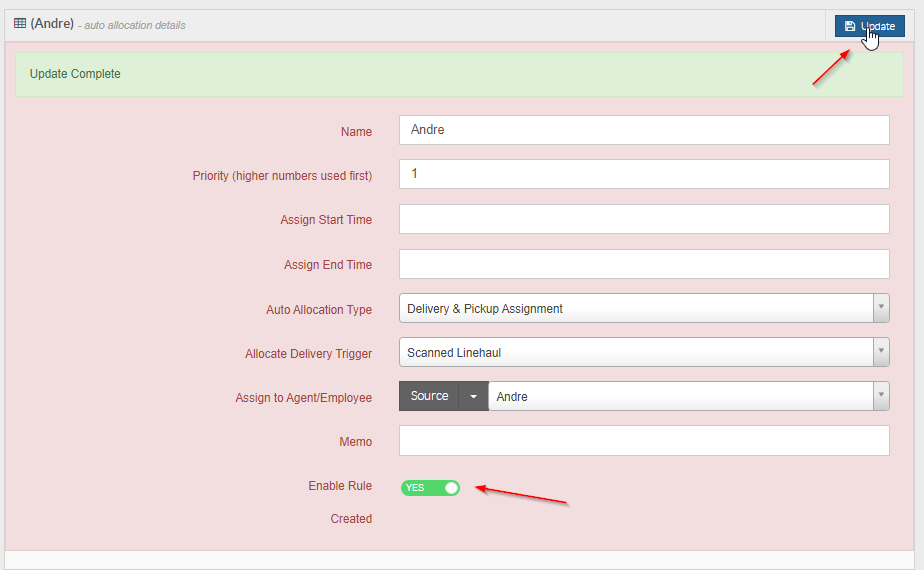This screenshot has width=924, height=570.
Task: Click the auto allocation details subtitle
Action: pyautogui.click(x=134, y=25)
